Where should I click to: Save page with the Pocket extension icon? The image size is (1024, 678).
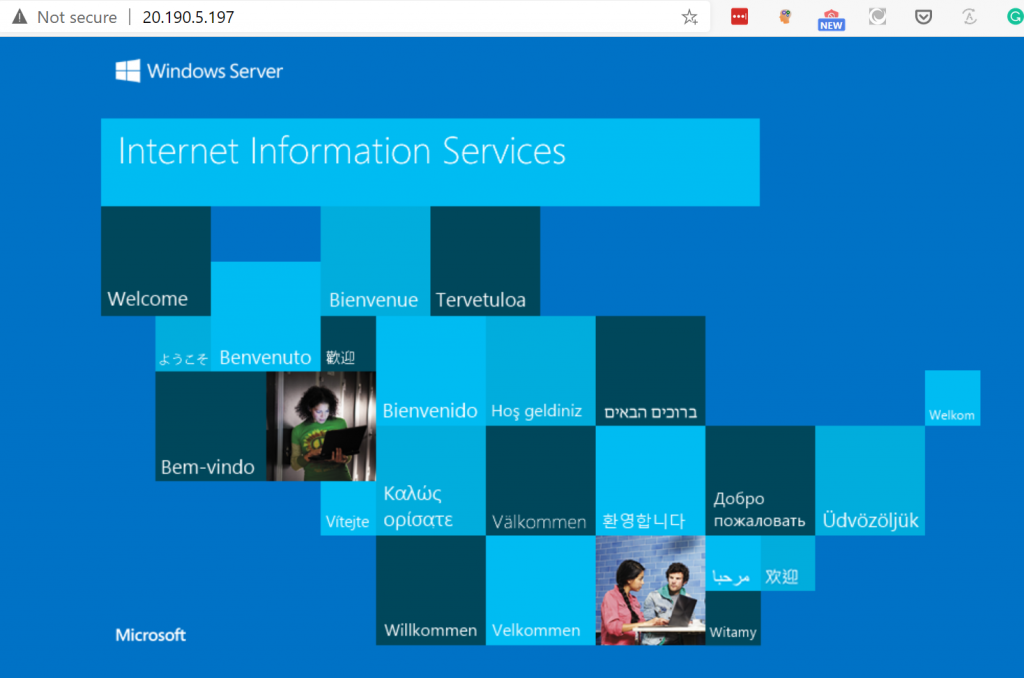pos(923,17)
